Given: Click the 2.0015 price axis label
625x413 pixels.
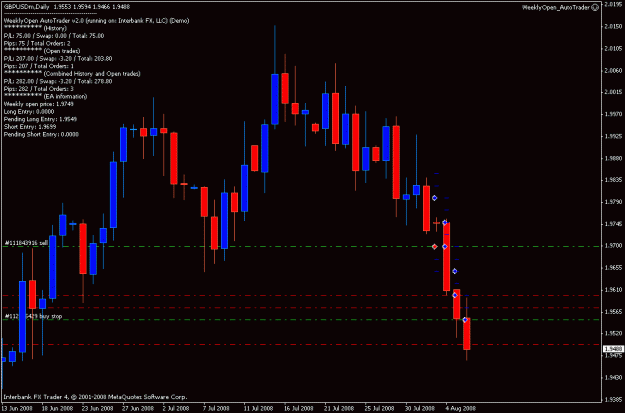Looking at the screenshot, I should coord(613,92).
